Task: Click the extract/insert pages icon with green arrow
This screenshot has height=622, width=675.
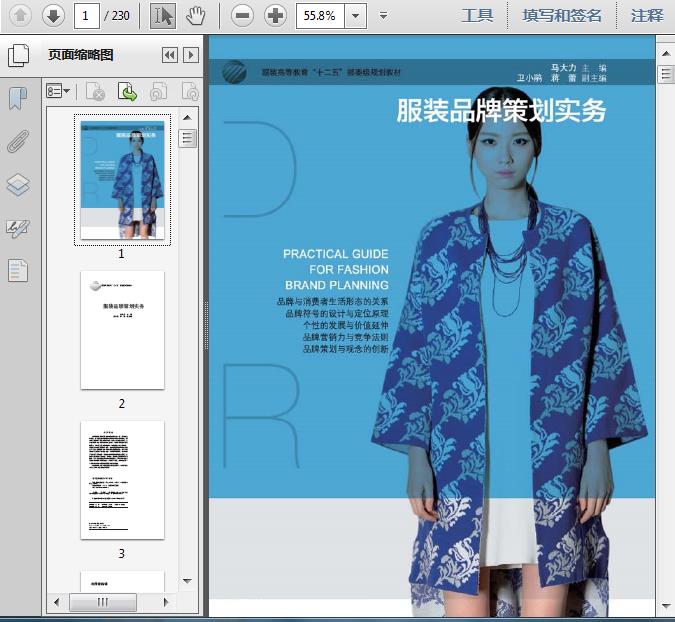Action: [x=127, y=92]
